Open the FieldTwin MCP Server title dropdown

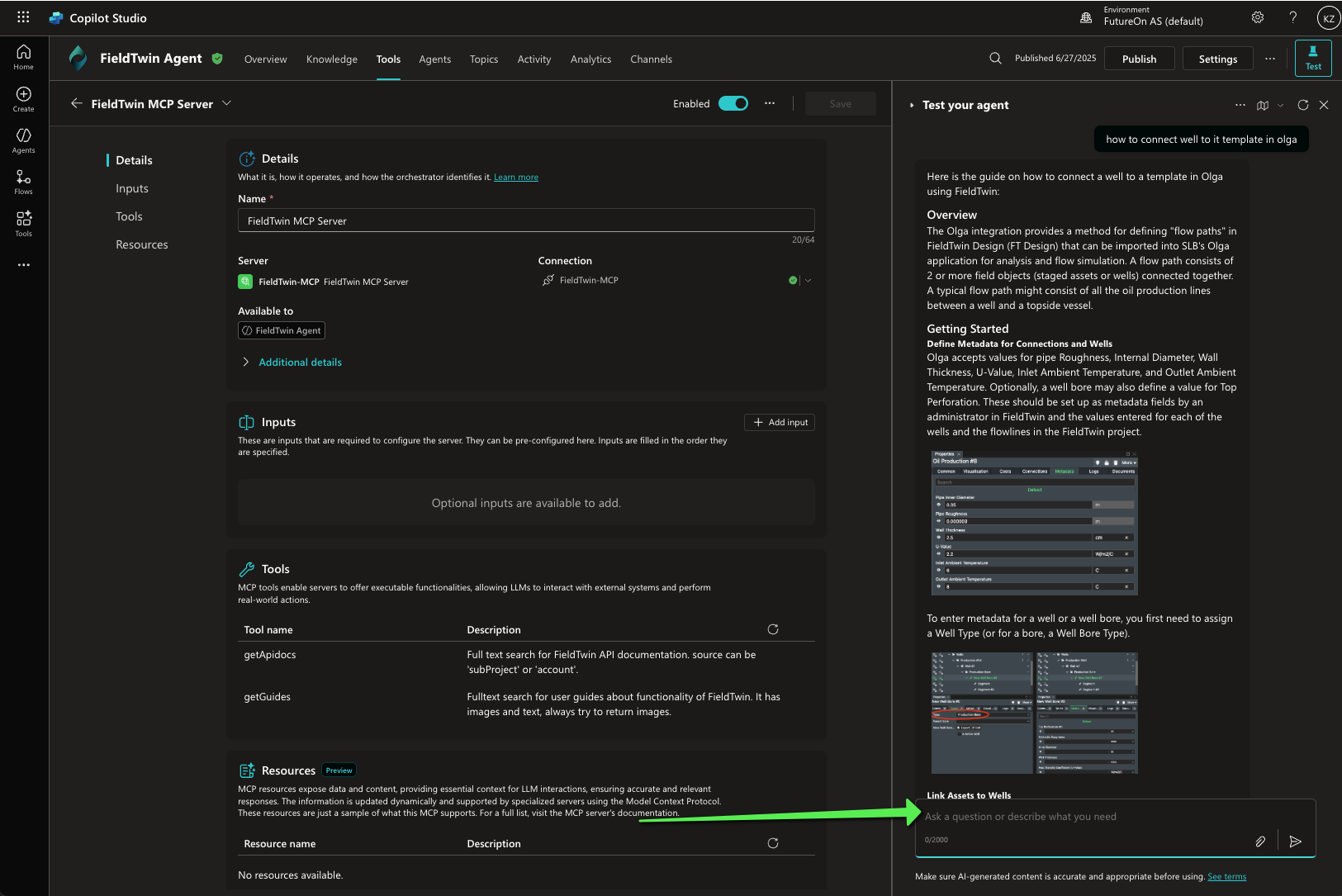[227, 103]
